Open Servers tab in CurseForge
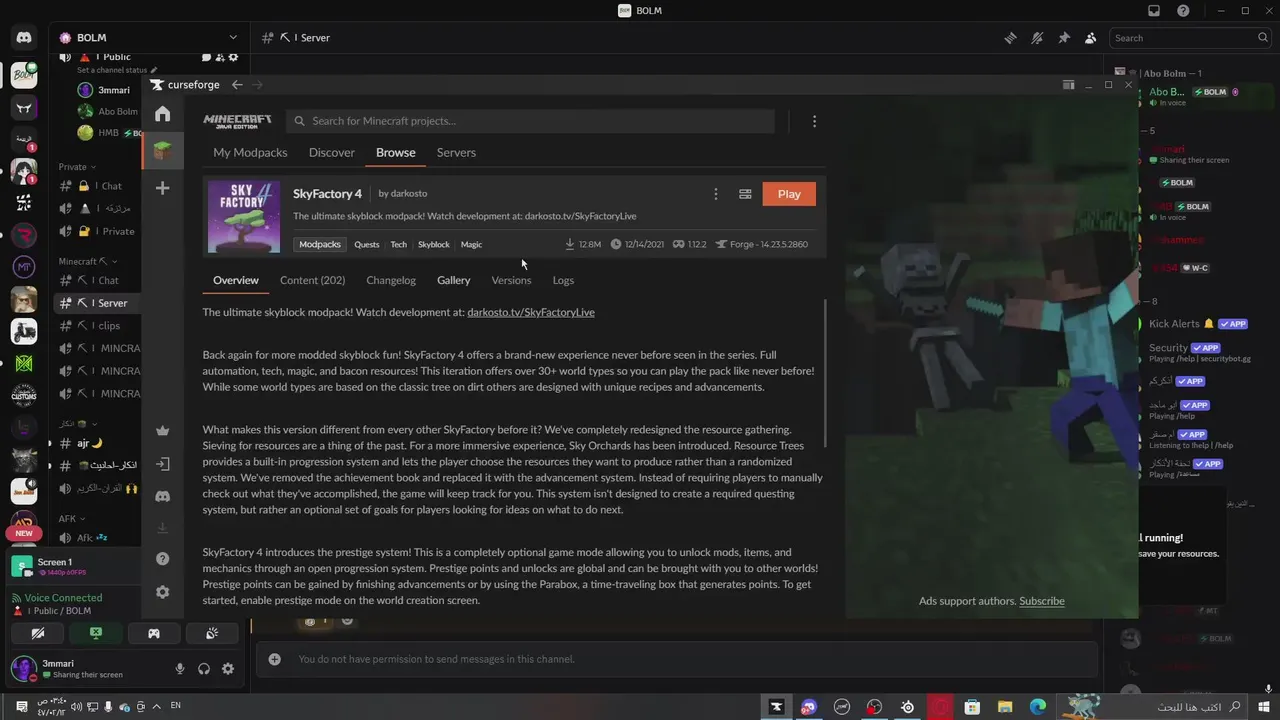The width and height of the screenshot is (1280, 720). pos(456,153)
